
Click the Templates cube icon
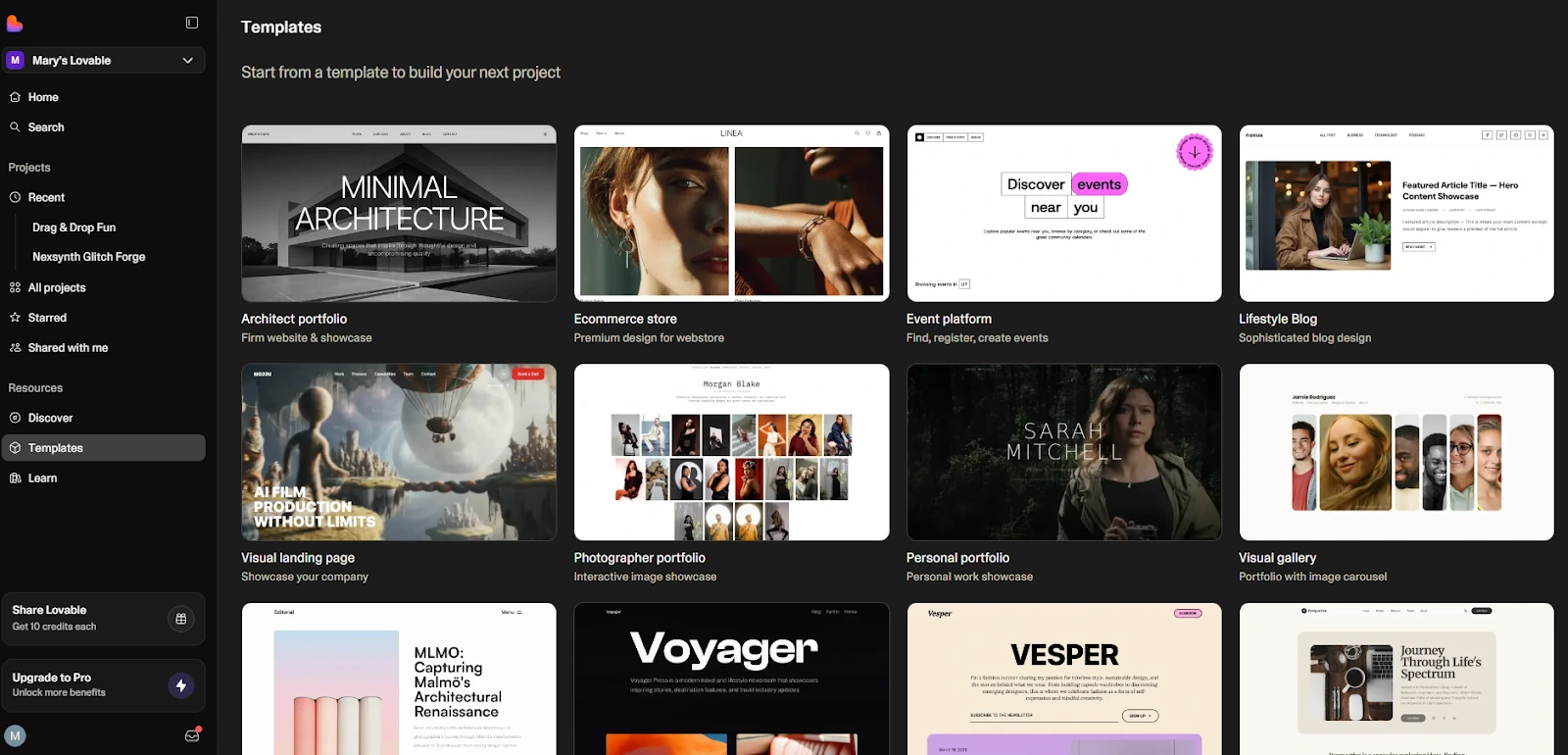coord(15,447)
